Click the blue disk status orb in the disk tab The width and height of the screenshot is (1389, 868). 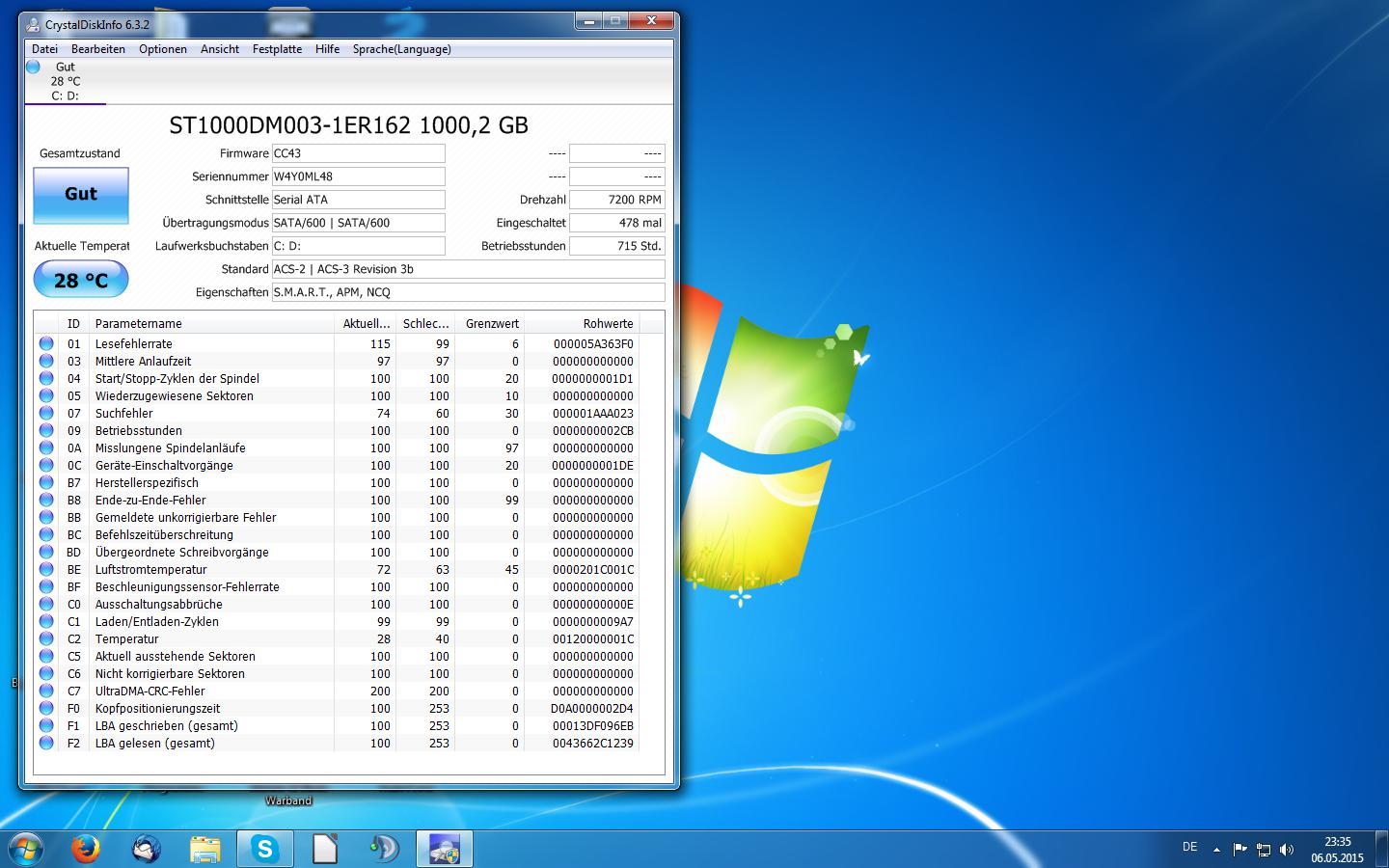[x=34, y=67]
